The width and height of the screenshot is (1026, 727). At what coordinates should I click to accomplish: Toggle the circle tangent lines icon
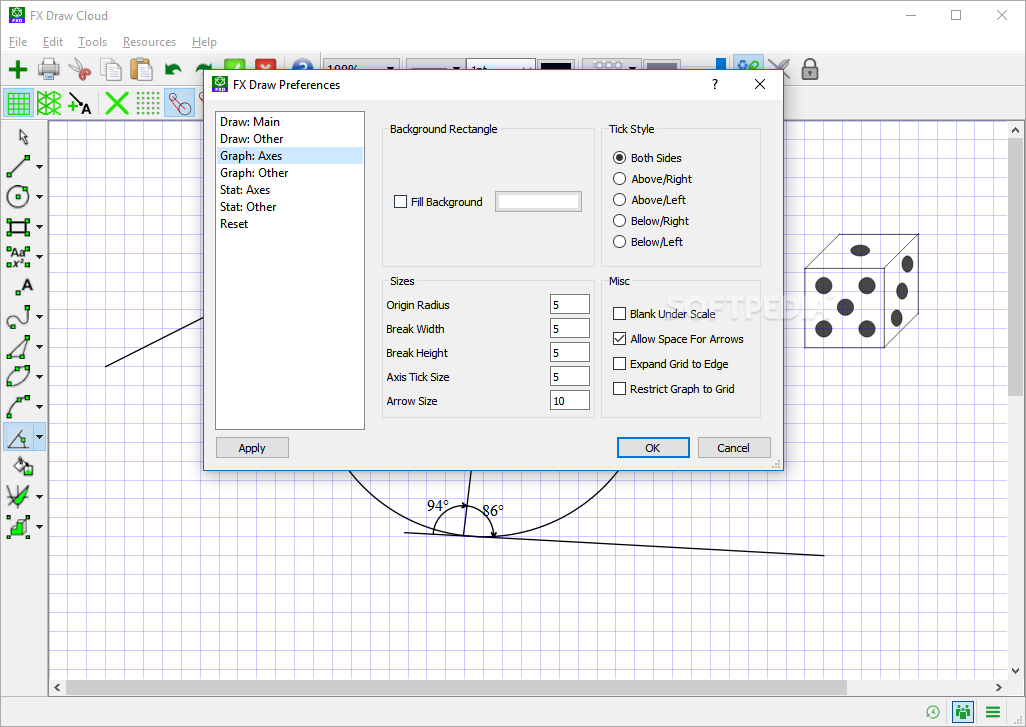click(179, 103)
